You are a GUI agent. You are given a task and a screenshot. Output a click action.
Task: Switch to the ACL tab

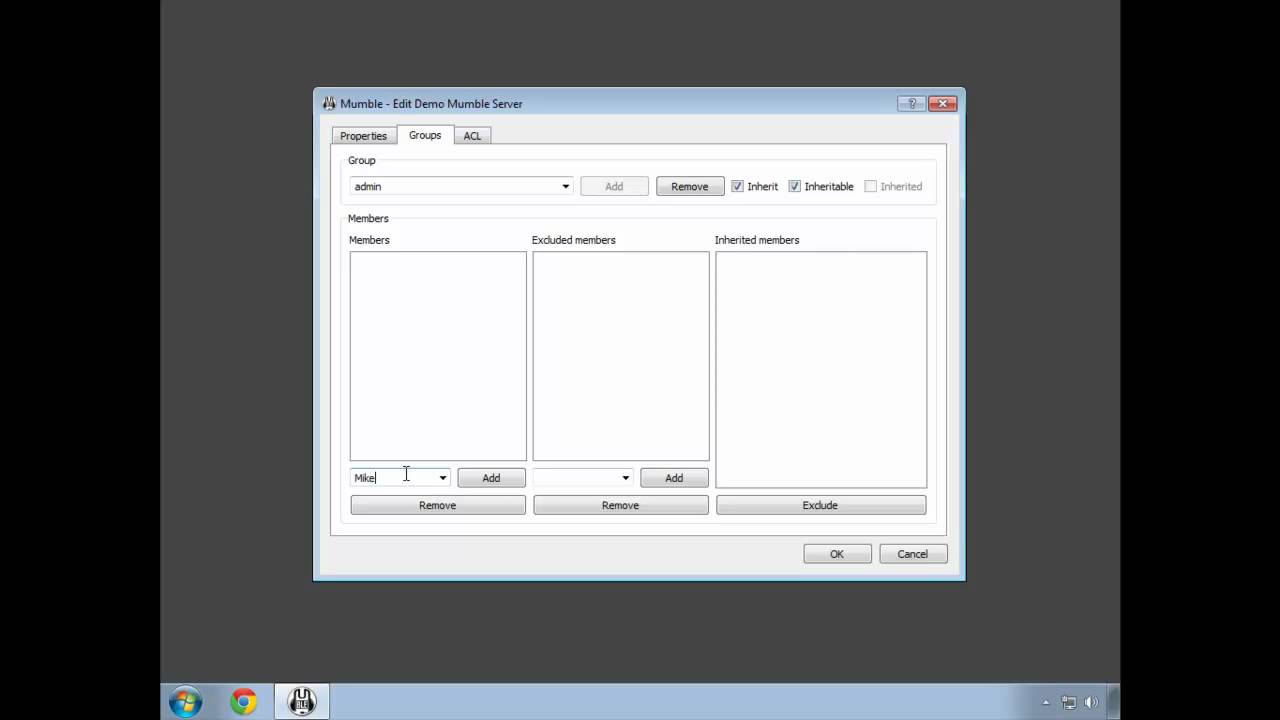coord(472,136)
